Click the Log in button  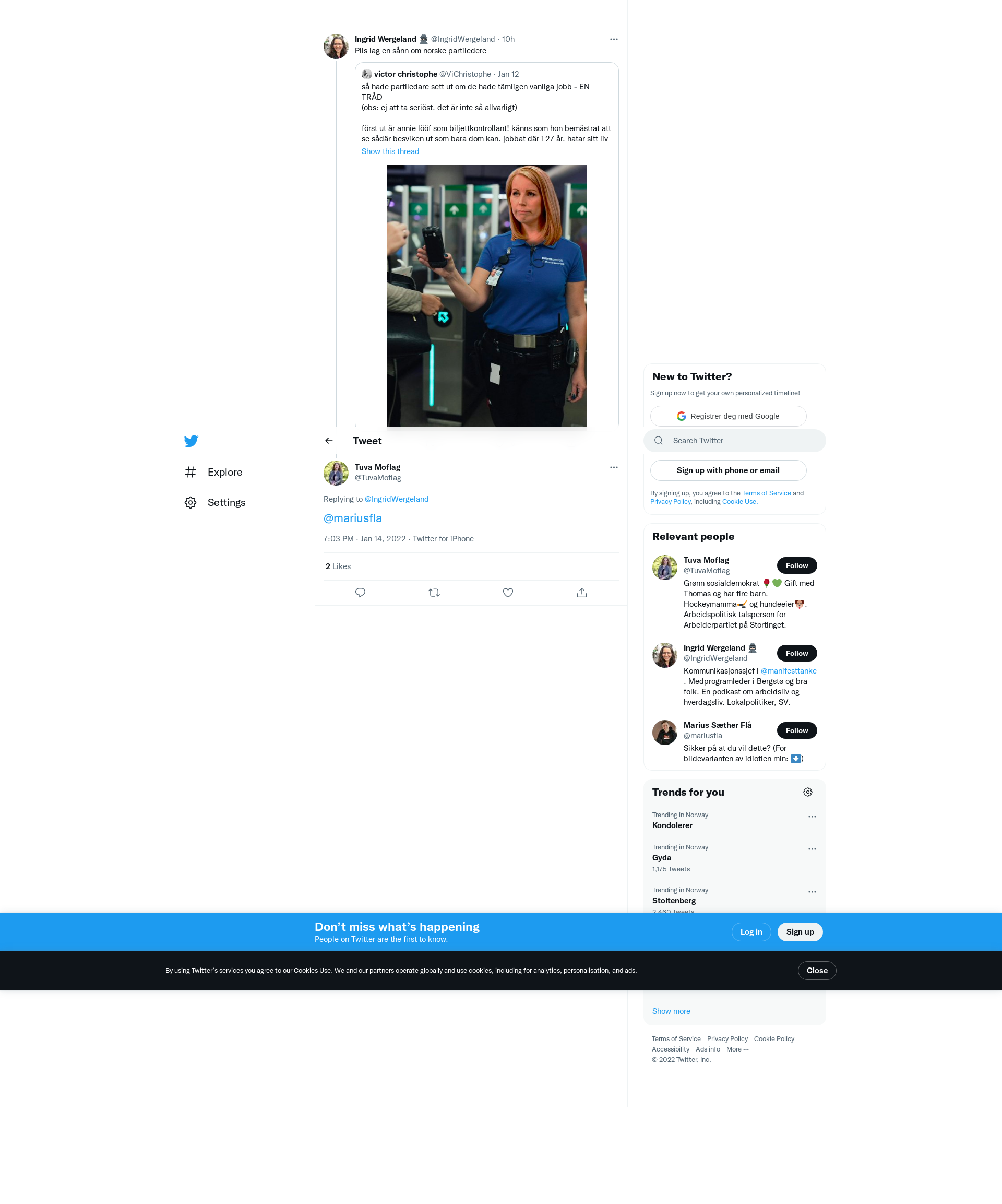pyautogui.click(x=751, y=932)
